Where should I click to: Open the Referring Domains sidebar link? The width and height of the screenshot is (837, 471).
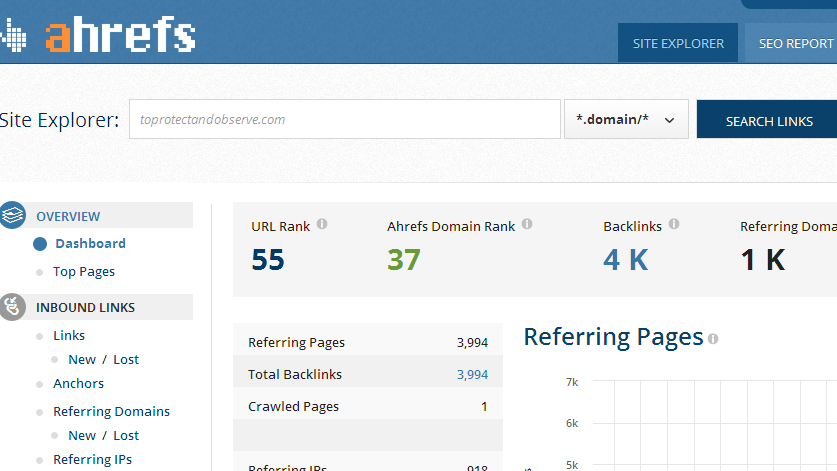click(112, 411)
